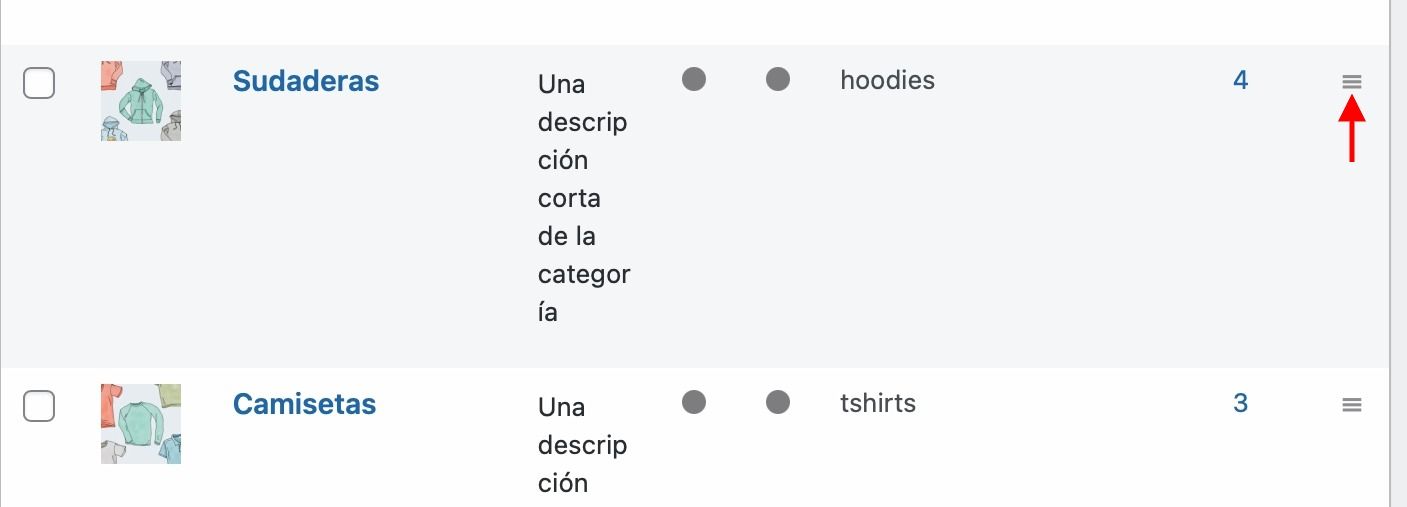Image resolution: width=1407 pixels, height=507 pixels.
Task: Click the Sudaderas hoodie thumbnail image
Action: (x=141, y=101)
